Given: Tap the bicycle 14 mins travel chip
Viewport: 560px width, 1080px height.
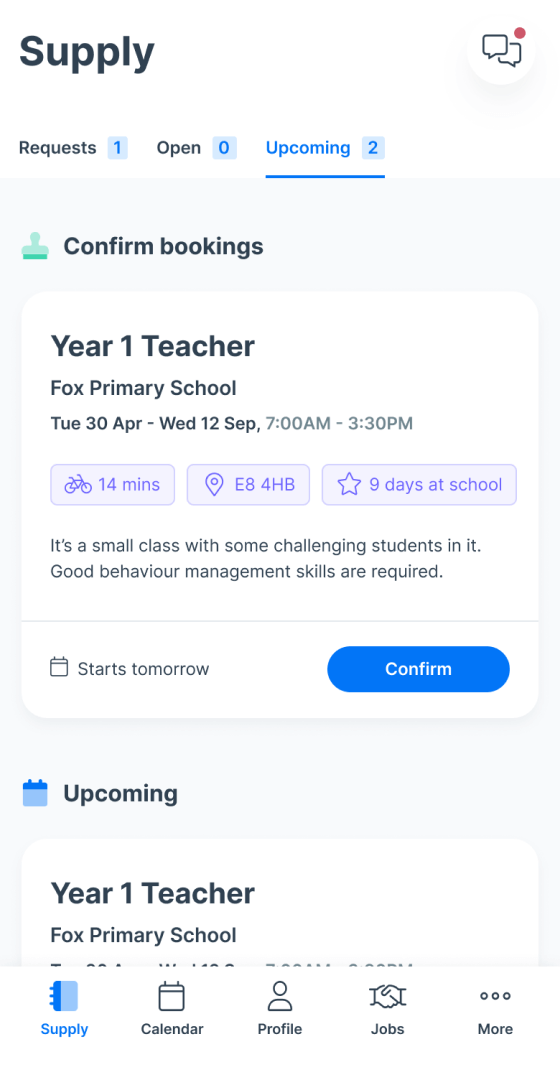Looking at the screenshot, I should tap(112, 485).
